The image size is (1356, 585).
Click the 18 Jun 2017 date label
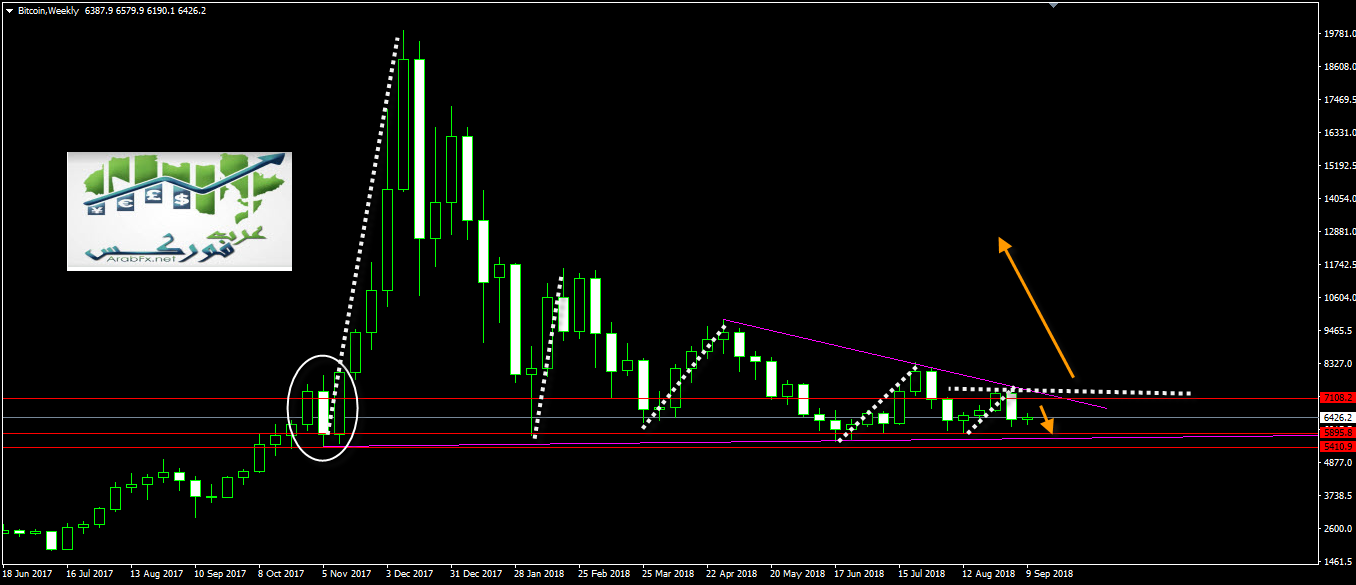pyautogui.click(x=28, y=575)
